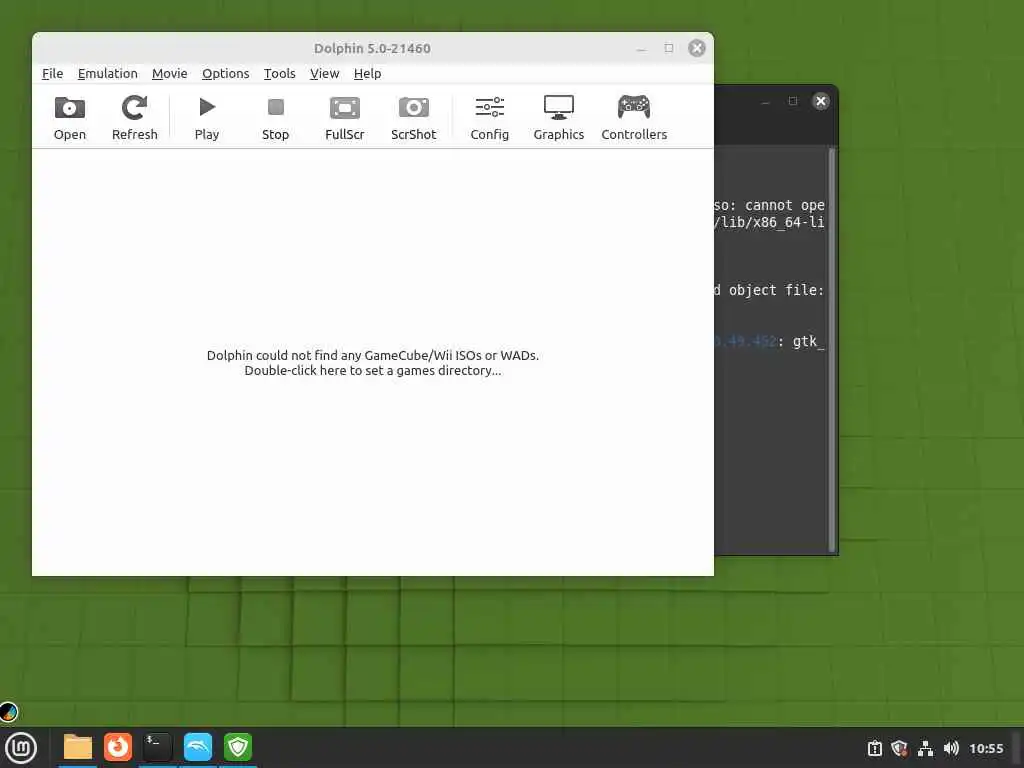Maximize the terminal window behind Dolphin
The height and width of the screenshot is (768, 1024).
pos(793,101)
